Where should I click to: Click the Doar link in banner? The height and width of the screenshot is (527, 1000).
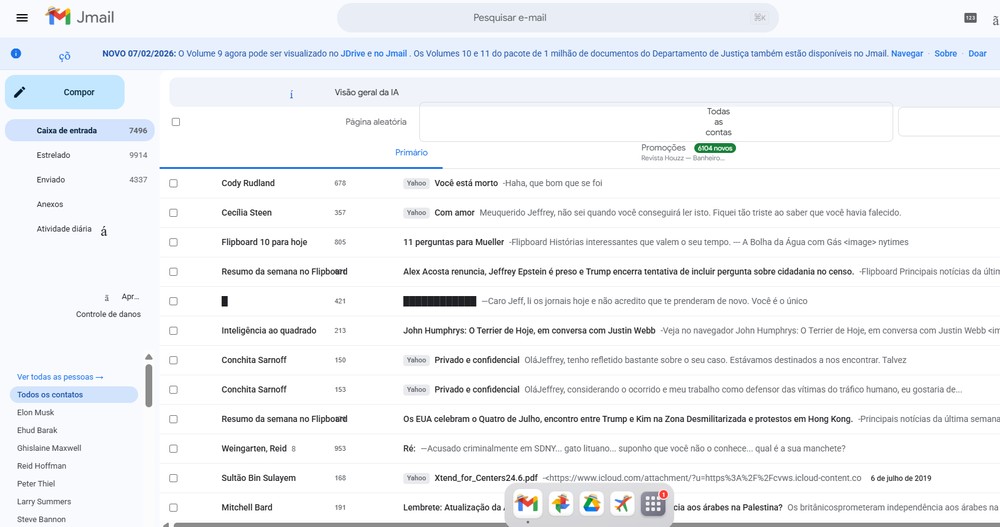[977, 54]
